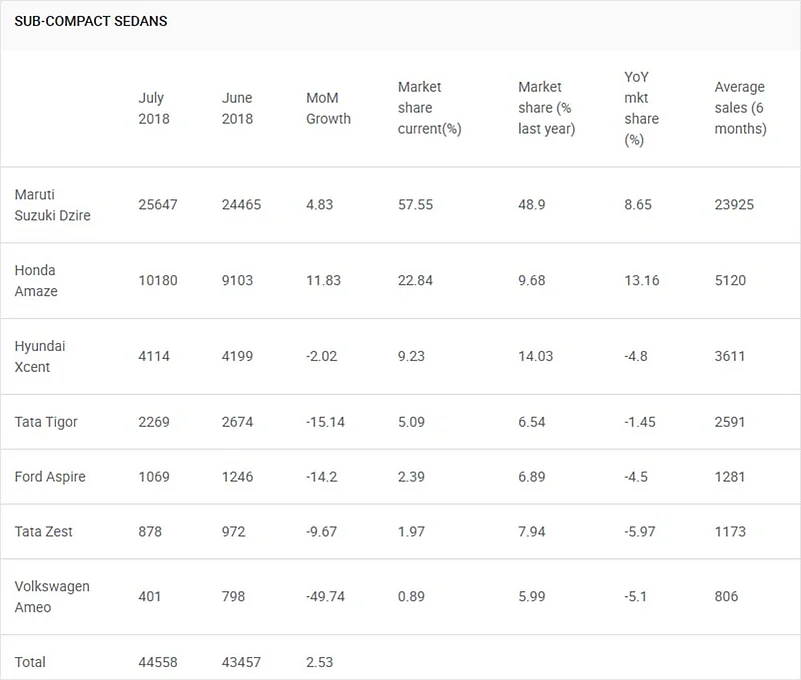Select Honda Amaze's MoM growth value 11.83
801x680 pixels.
point(325,280)
